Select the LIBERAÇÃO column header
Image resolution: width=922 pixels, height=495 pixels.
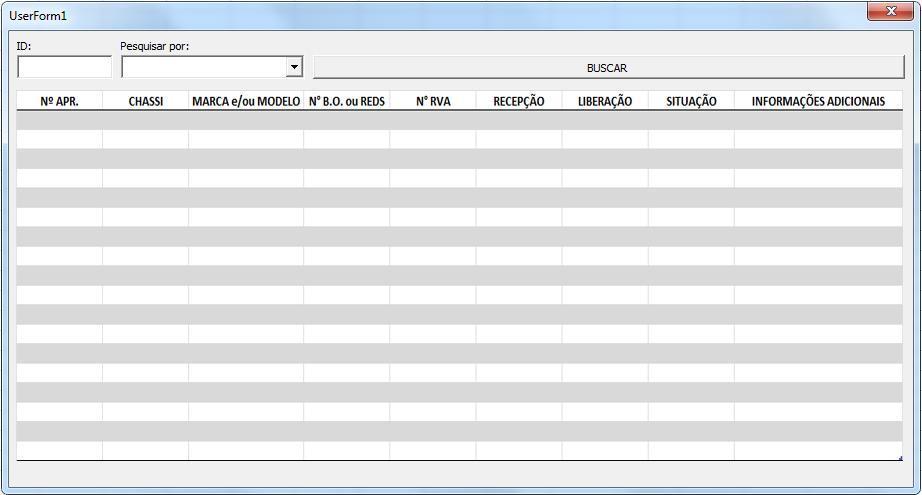pyautogui.click(x=605, y=101)
